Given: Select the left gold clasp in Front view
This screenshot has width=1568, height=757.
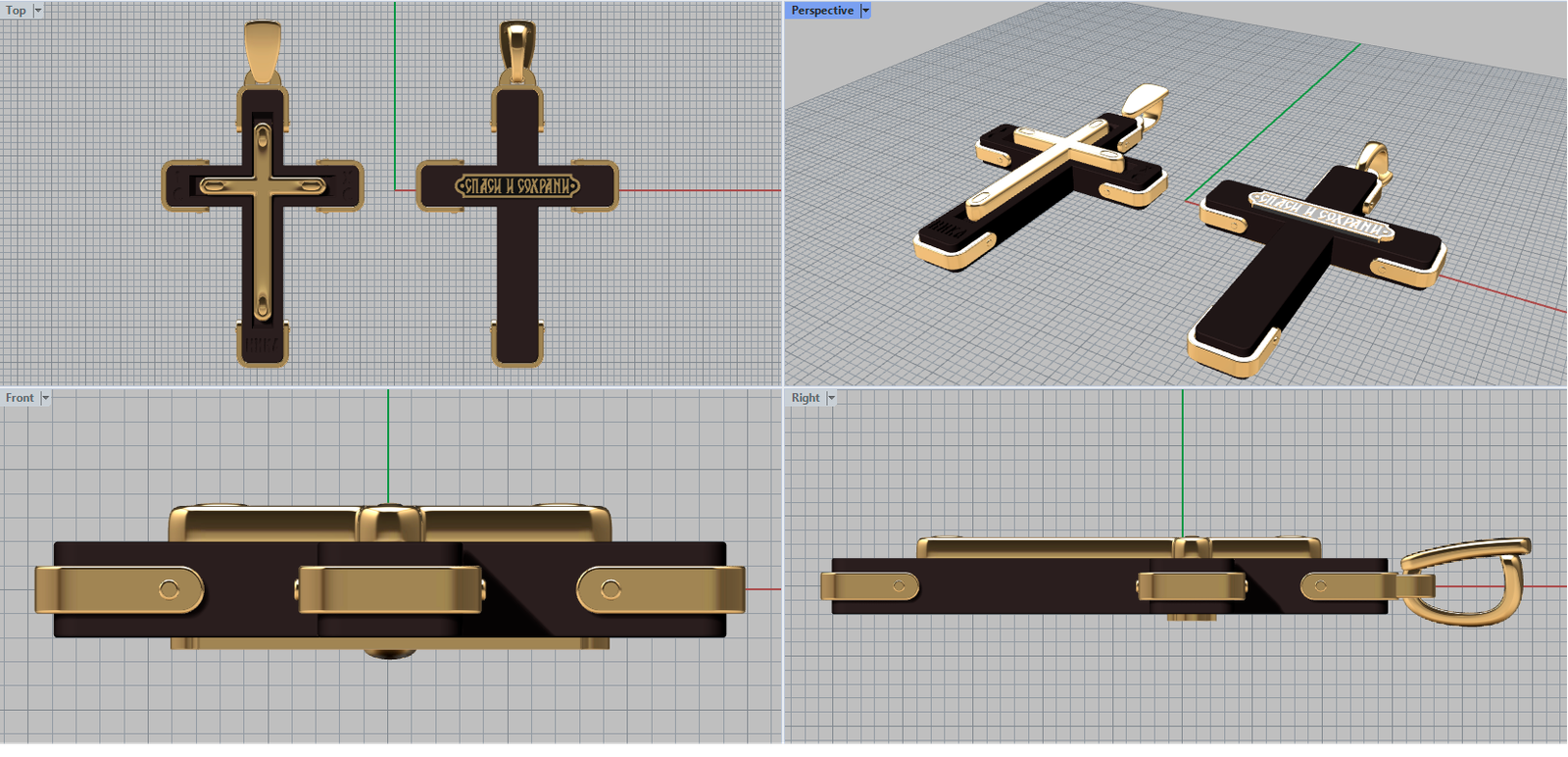Looking at the screenshot, I should [118, 589].
